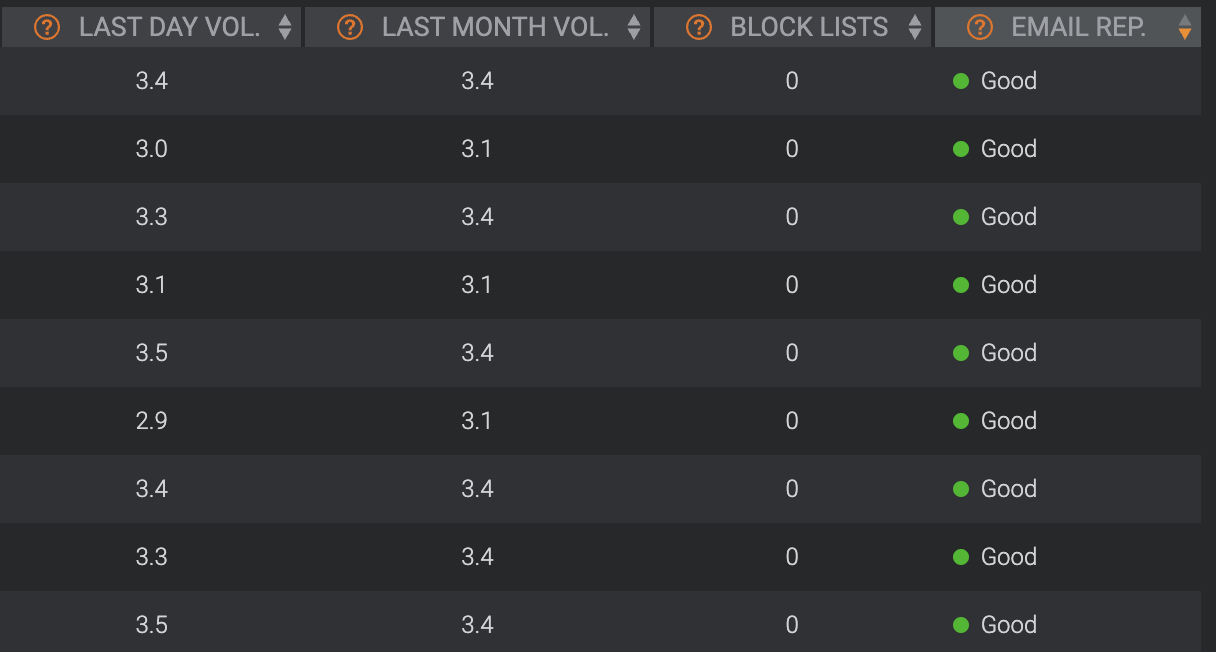Click the Last Month Vol. header text
This screenshot has height=652, width=1216.
(x=495, y=27)
